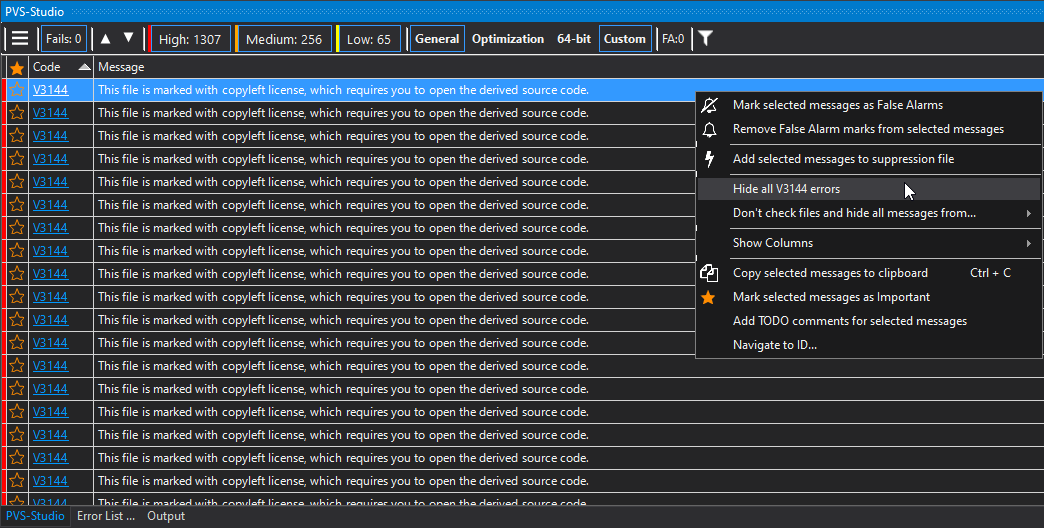This screenshot has height=528, width=1044.
Task: Open the PVS-Studio hamburger menu
Action: point(20,39)
